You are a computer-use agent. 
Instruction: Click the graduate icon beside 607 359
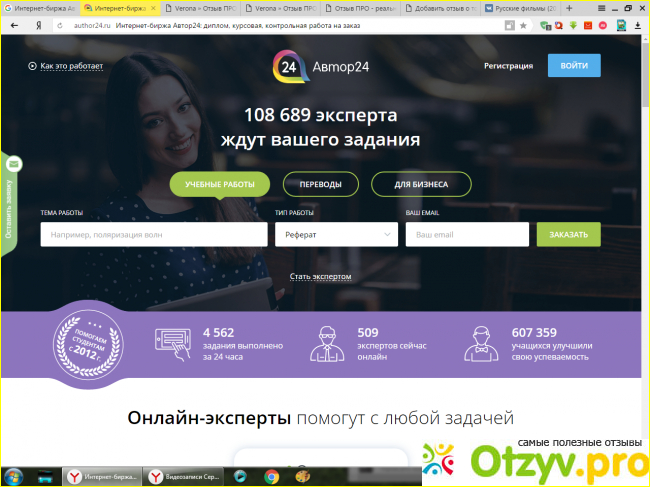(478, 344)
